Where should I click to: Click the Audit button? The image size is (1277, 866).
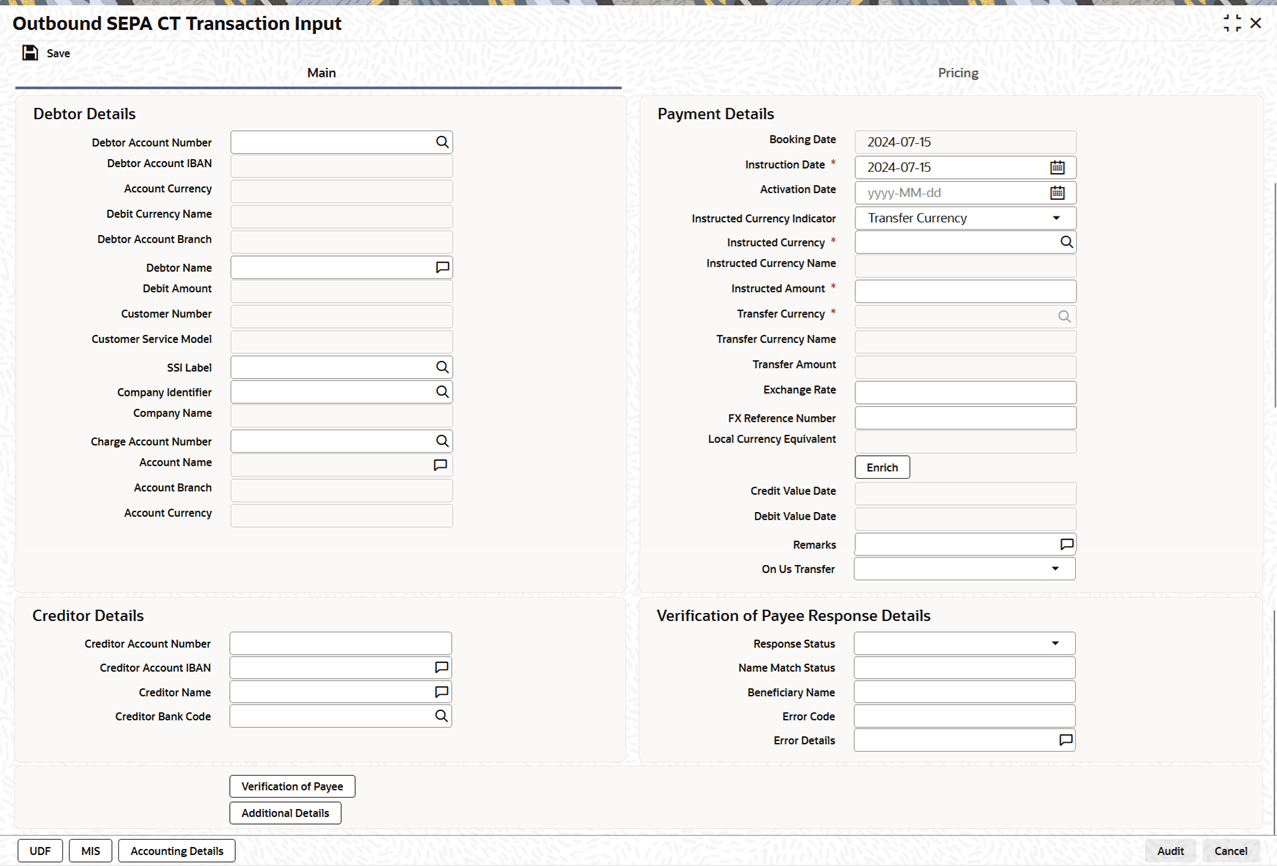(x=1170, y=851)
